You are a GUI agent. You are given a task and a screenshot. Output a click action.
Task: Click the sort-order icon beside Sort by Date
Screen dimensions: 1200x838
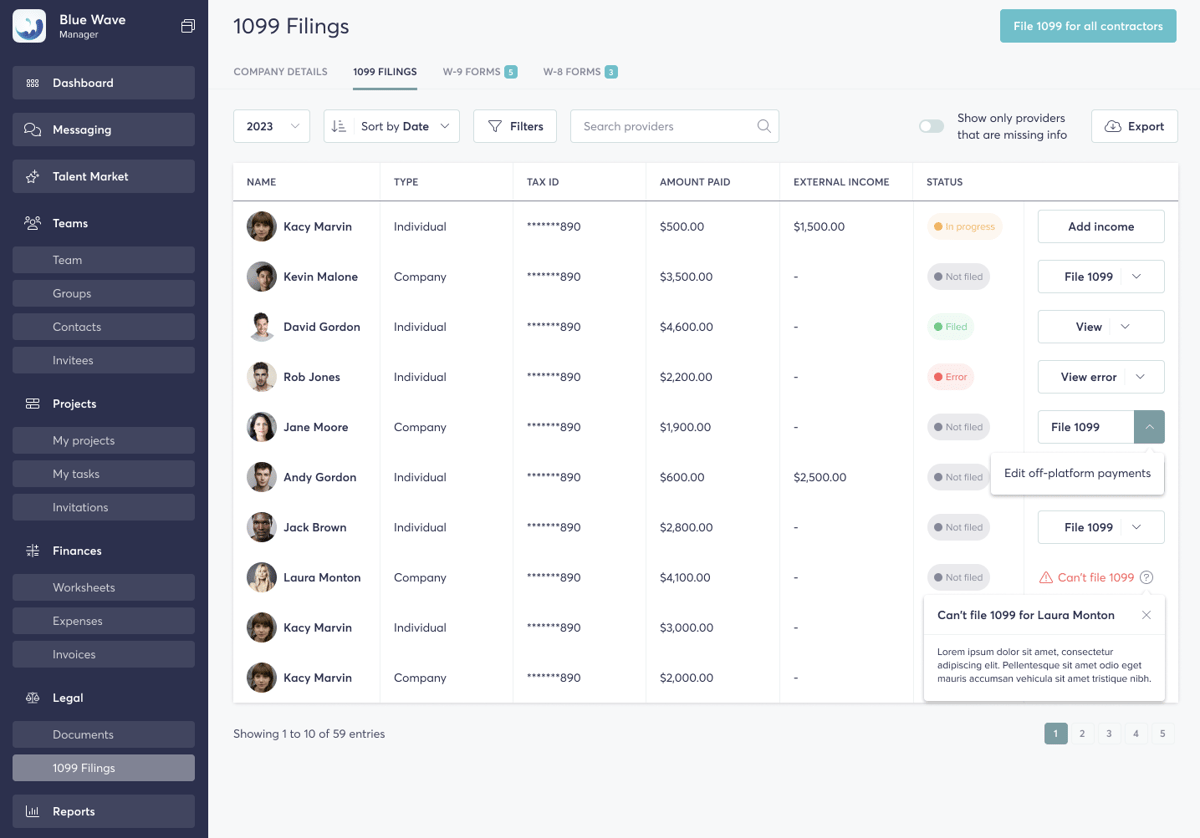point(338,126)
